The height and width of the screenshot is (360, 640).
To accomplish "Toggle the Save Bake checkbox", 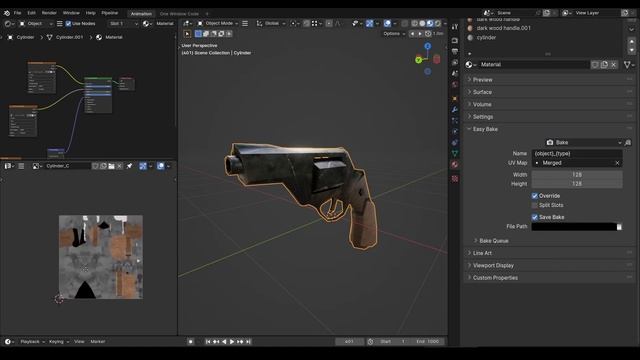I will pos(534,217).
